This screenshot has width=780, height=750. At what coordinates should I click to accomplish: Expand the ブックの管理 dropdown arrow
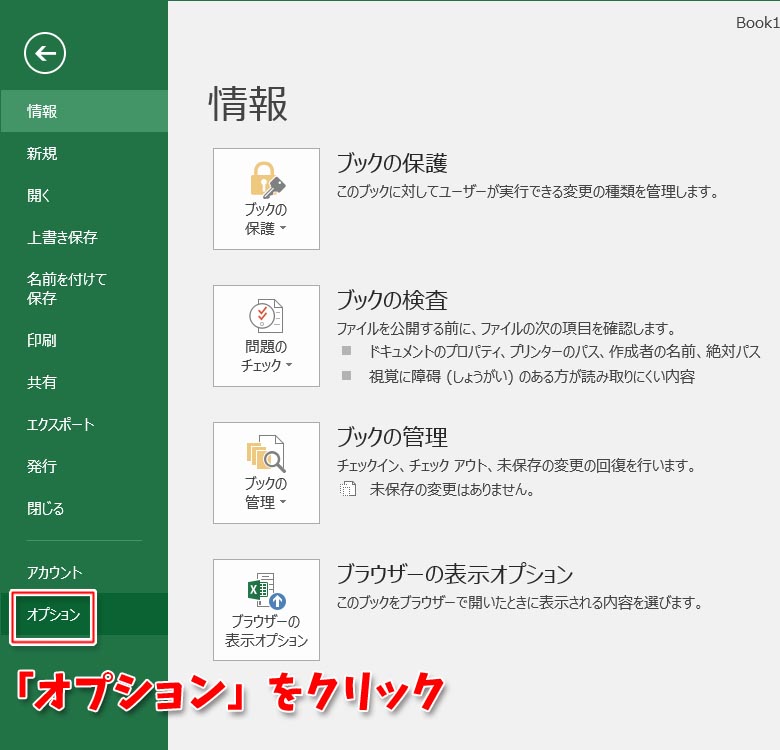pos(283,502)
